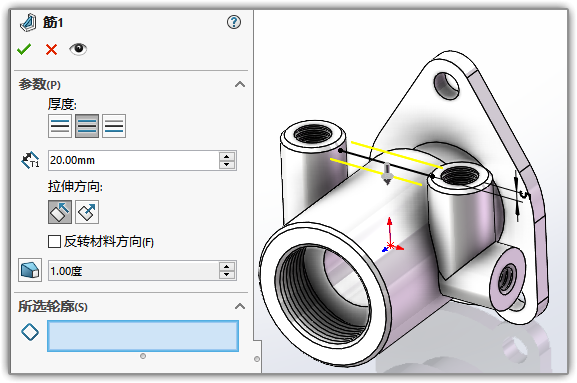Toggle the draft on/off button
This screenshot has width=577, height=383.
pyautogui.click(x=30, y=270)
